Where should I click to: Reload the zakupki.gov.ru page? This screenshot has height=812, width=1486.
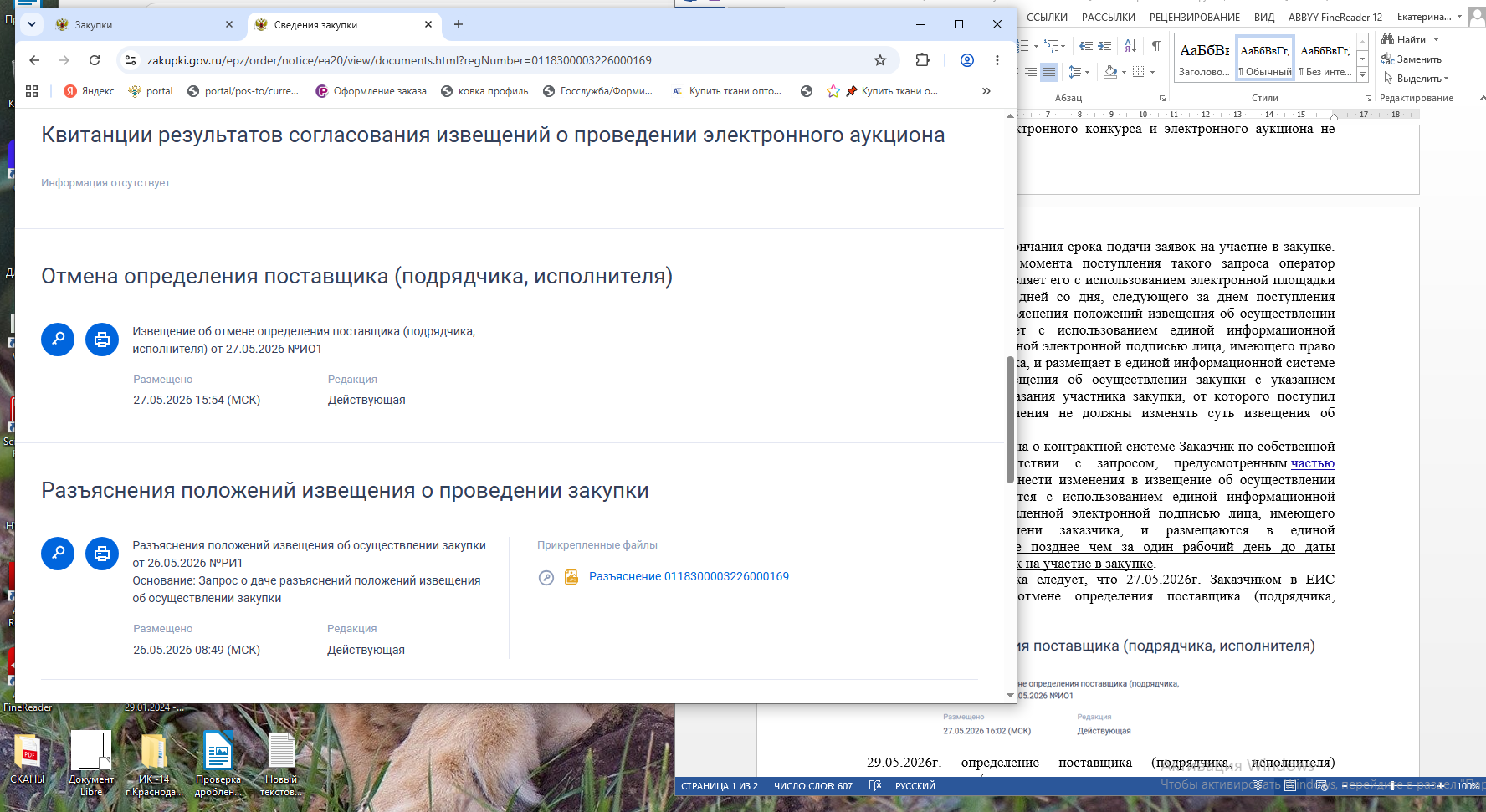pos(95,60)
